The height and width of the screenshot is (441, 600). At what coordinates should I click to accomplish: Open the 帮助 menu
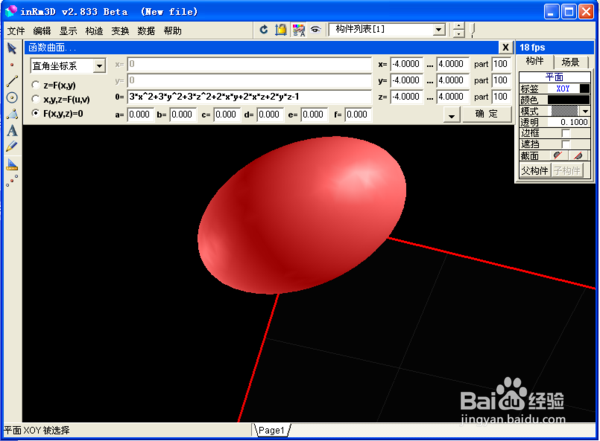point(173,31)
